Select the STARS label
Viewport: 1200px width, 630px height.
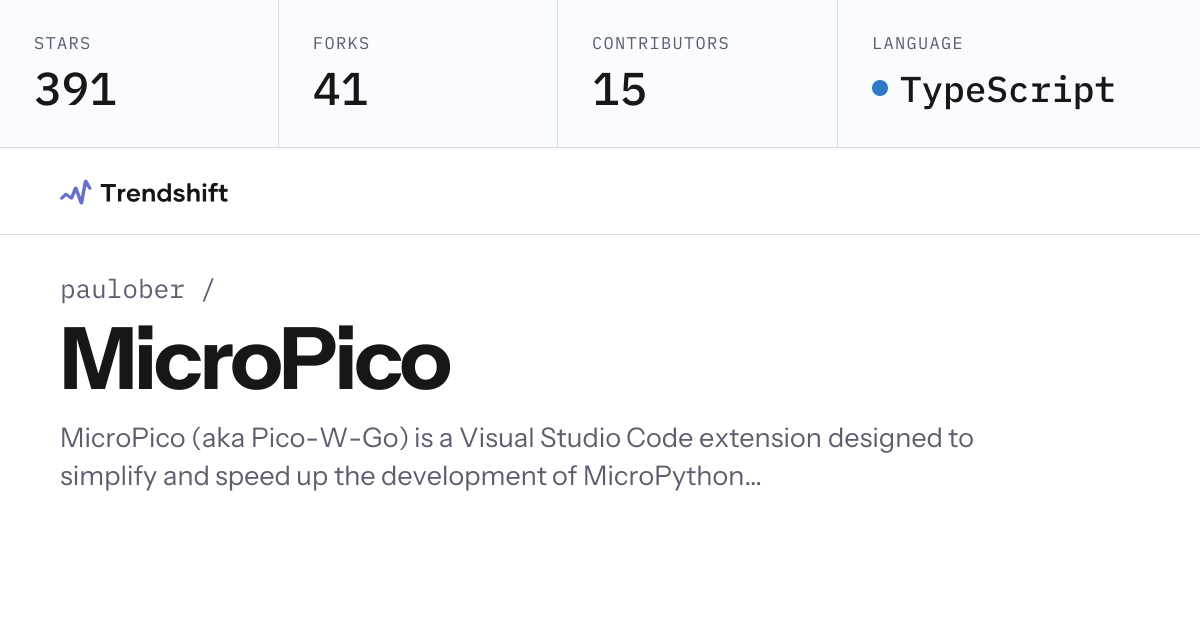pos(62,44)
